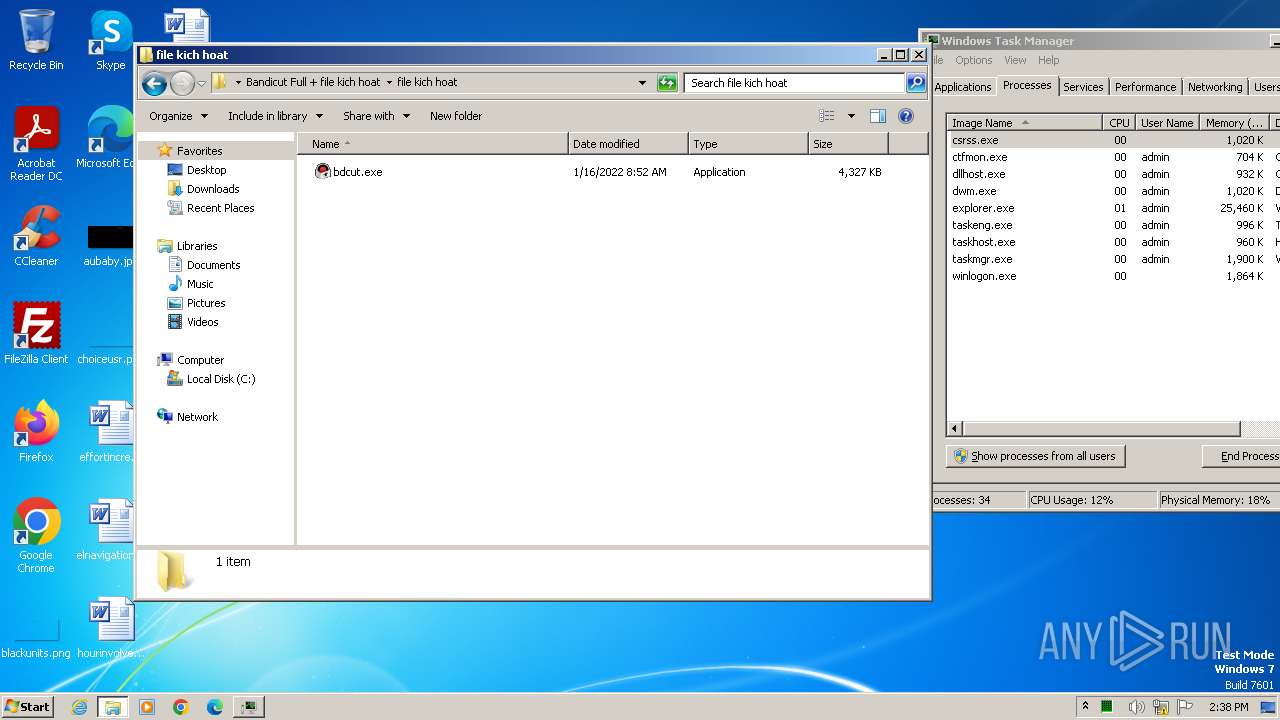Sort files by the Size column
This screenshot has height=720, width=1280.
coord(848,144)
